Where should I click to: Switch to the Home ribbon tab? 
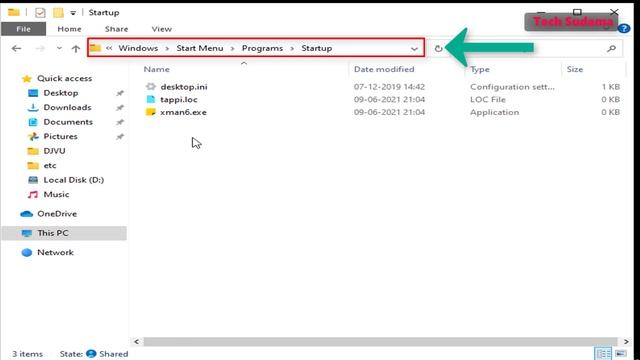pos(69,29)
